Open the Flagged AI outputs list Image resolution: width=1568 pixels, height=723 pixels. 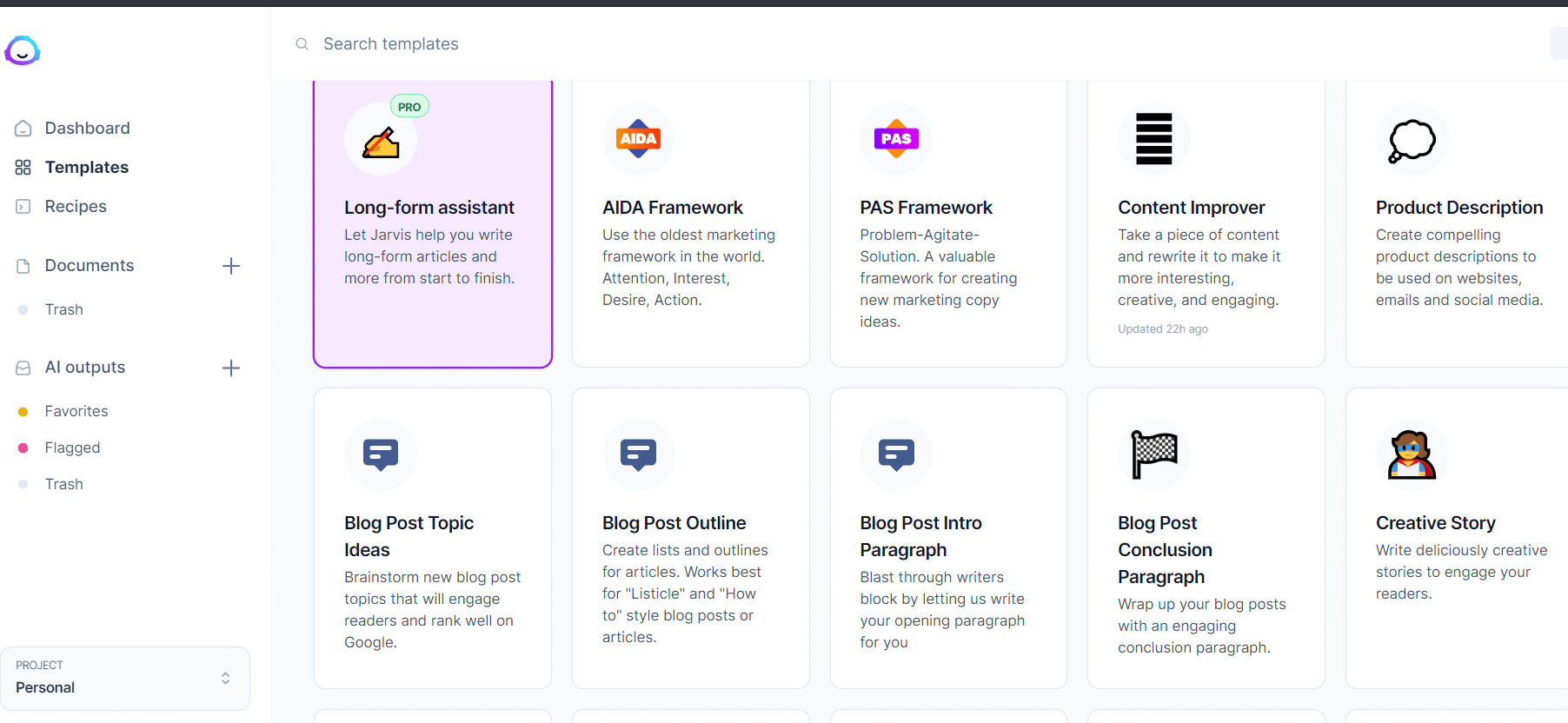(x=72, y=448)
